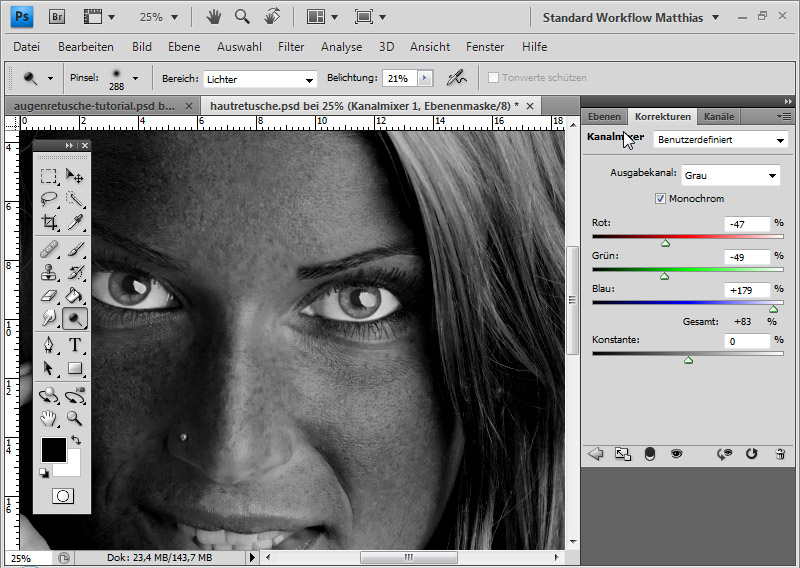Uncheck the Monochrom checkbox
The image size is (800, 568).
pos(660,199)
